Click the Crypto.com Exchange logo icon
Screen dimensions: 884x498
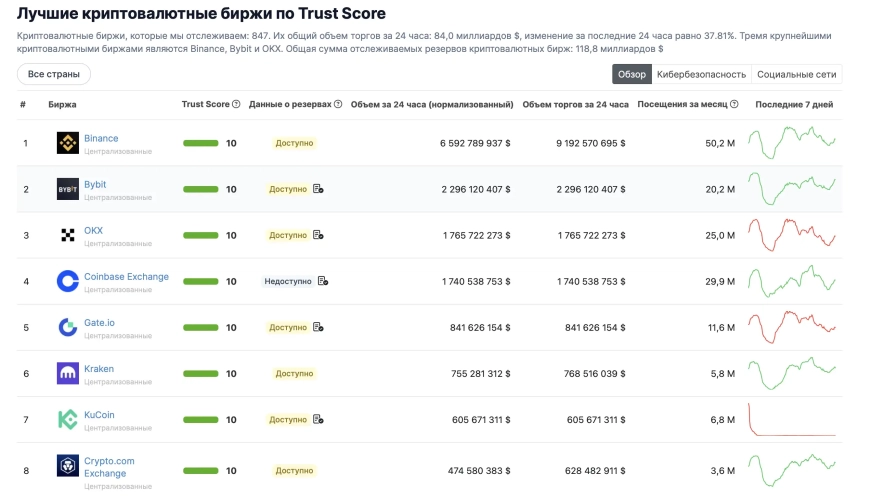pyautogui.click(x=67, y=466)
